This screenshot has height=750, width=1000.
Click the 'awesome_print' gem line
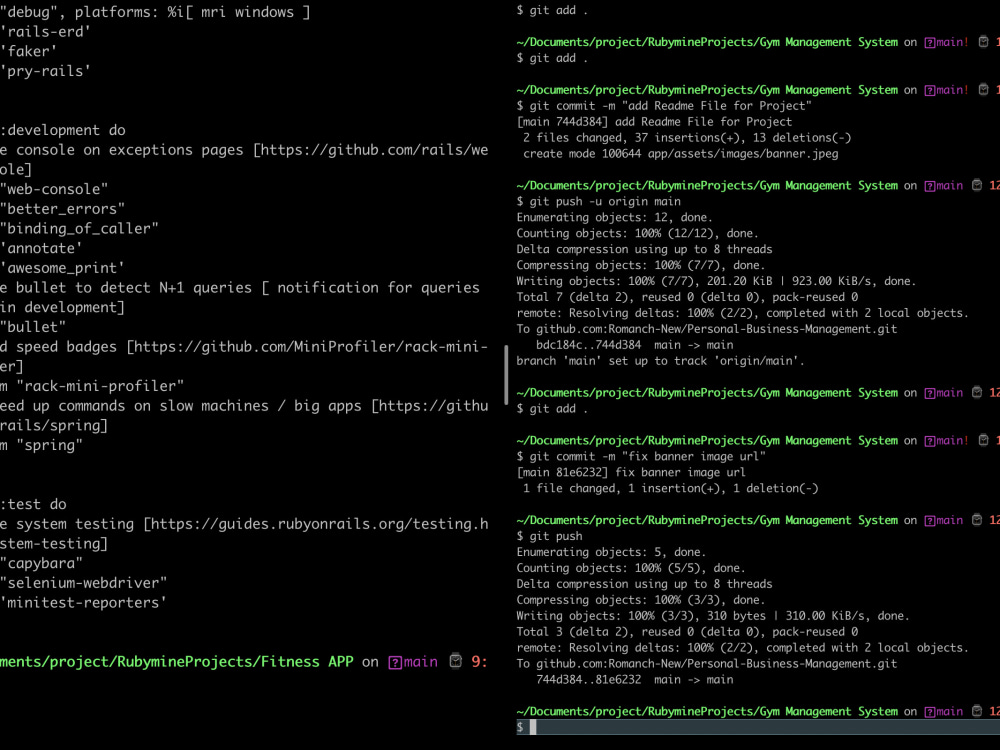click(62, 268)
